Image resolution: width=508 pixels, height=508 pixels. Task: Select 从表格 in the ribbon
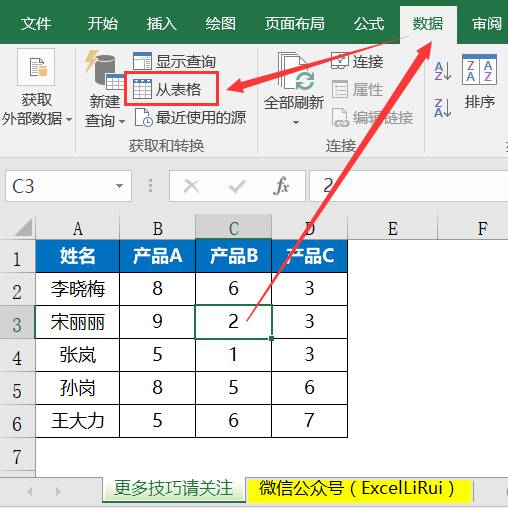(x=171, y=89)
